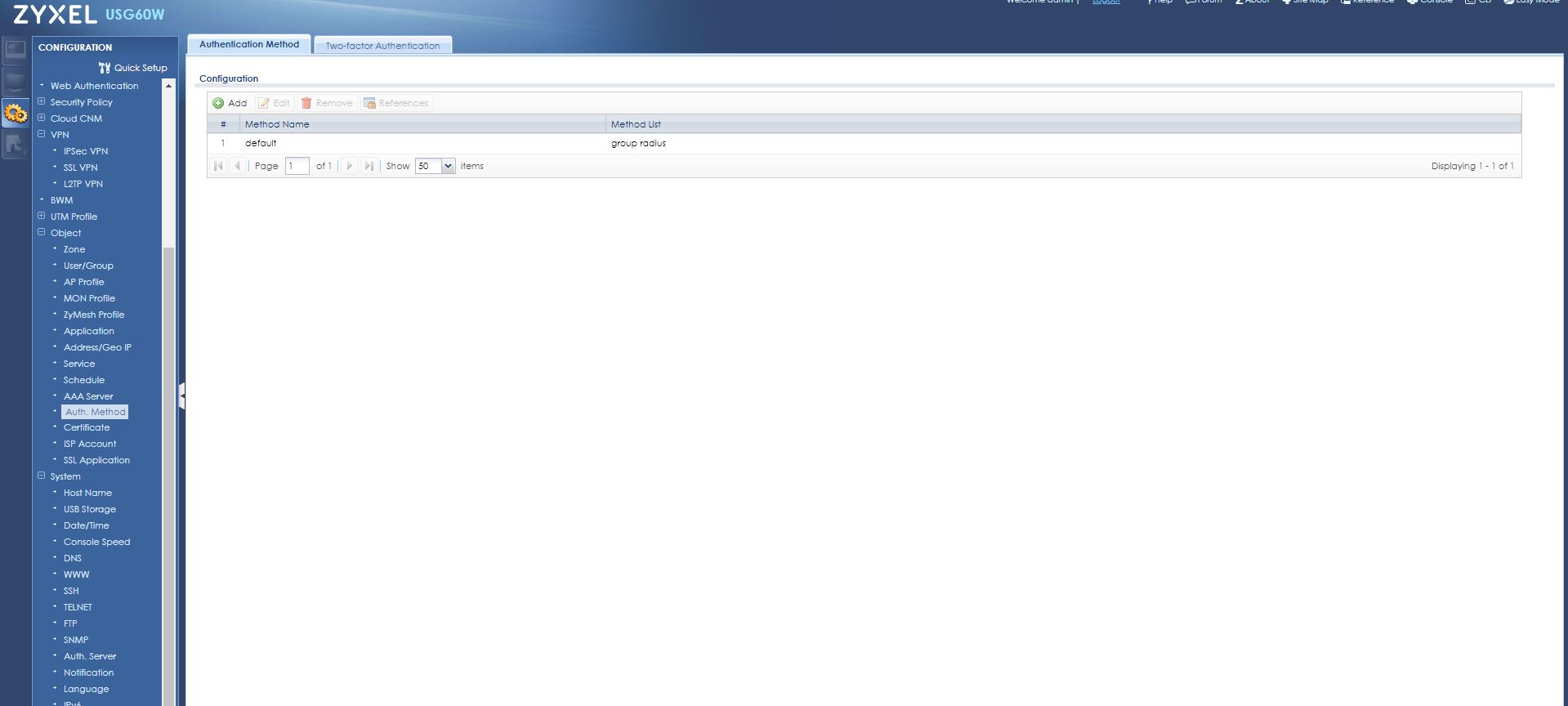Select the Configuration gears icon
1568x706 pixels.
point(16,113)
